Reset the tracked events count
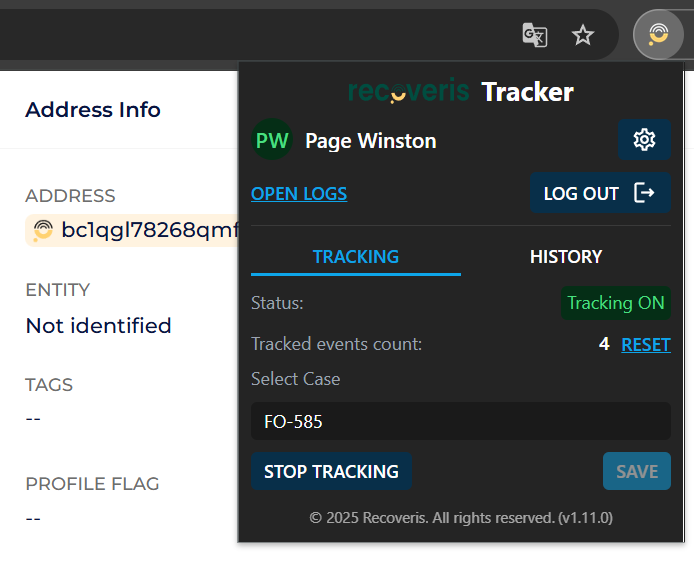 coord(646,344)
